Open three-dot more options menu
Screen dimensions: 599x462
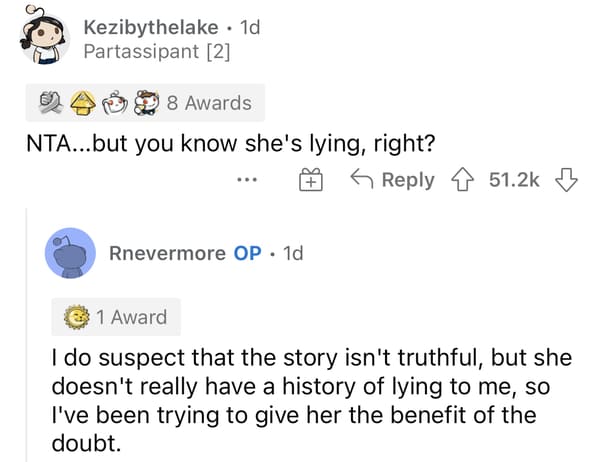[247, 179]
